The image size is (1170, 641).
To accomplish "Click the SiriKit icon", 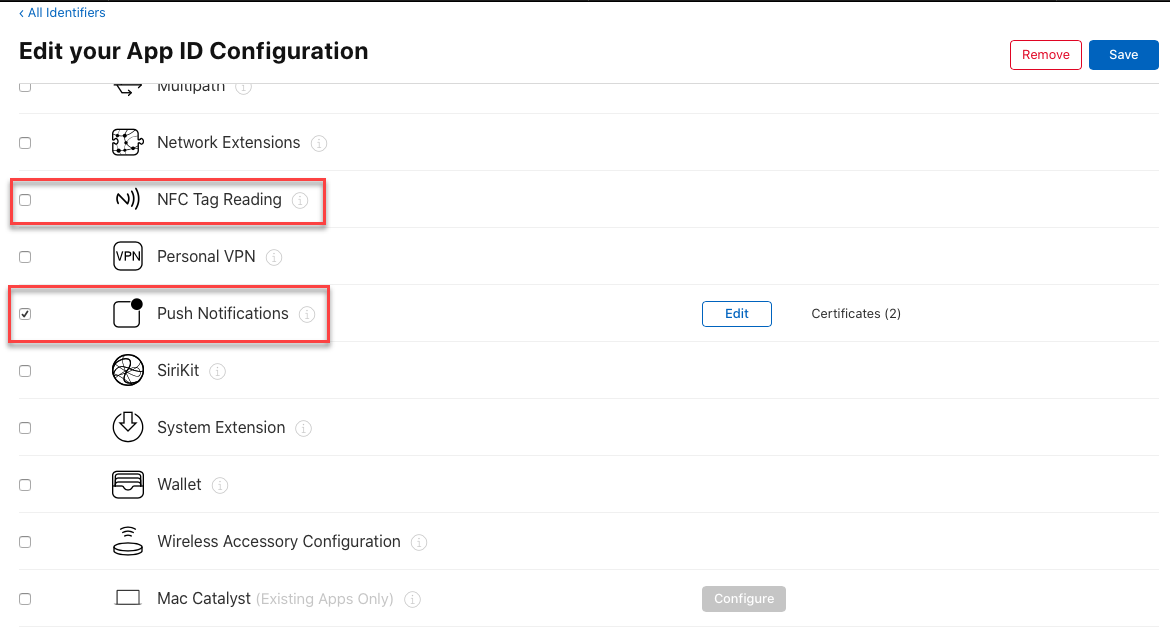I will coord(128,371).
